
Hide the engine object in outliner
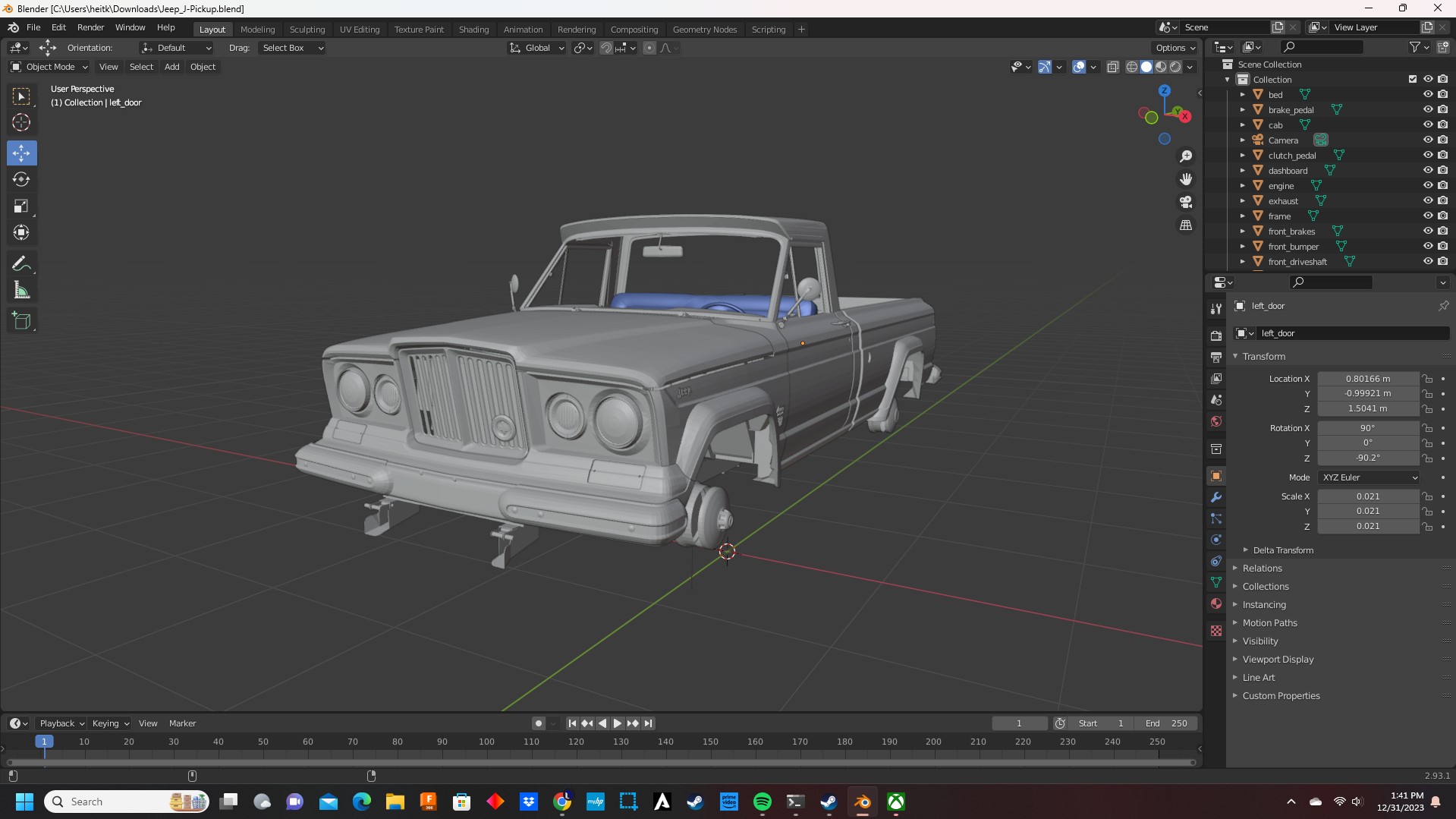click(x=1427, y=186)
